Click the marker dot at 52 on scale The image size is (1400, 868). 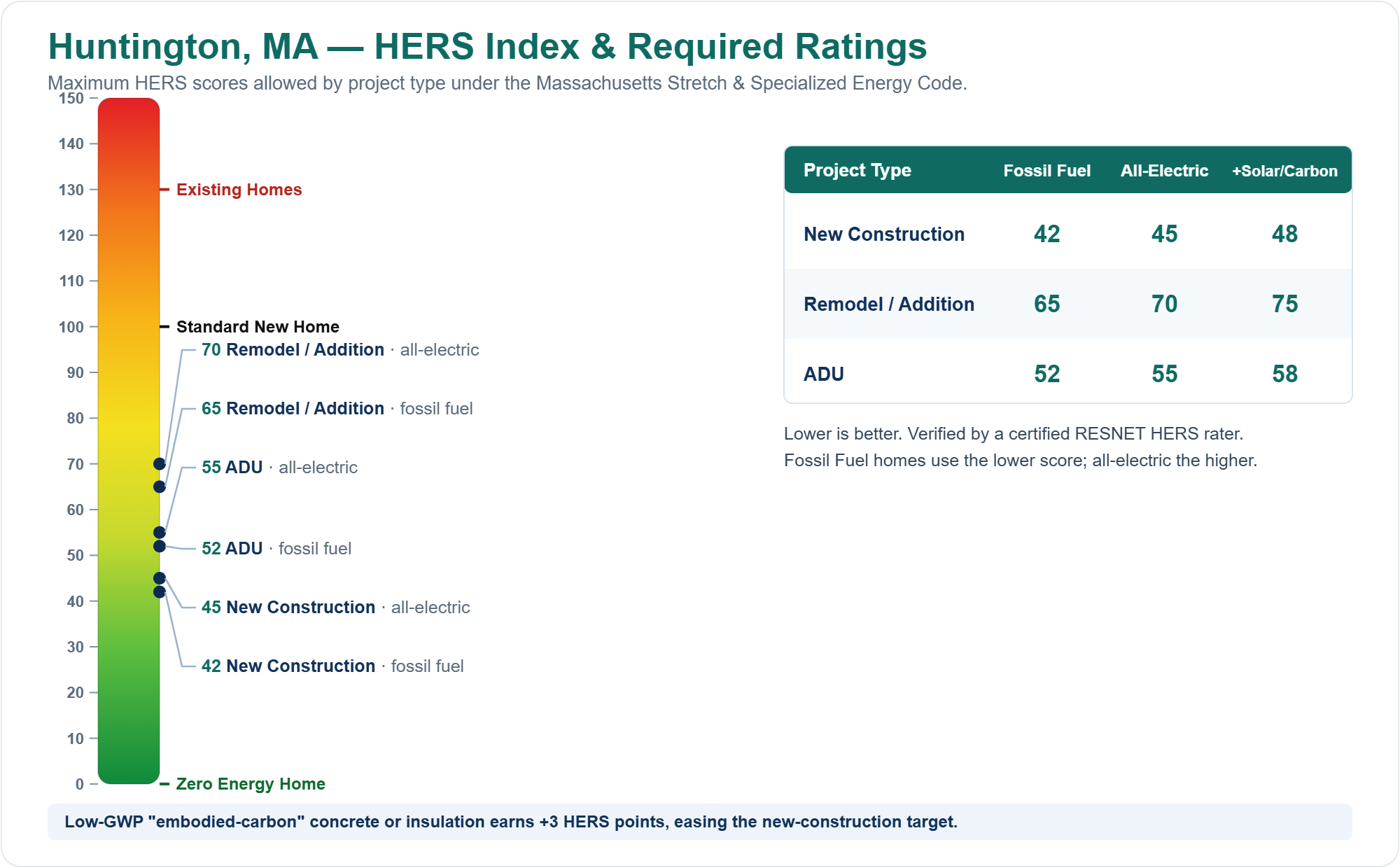pyautogui.click(x=160, y=546)
